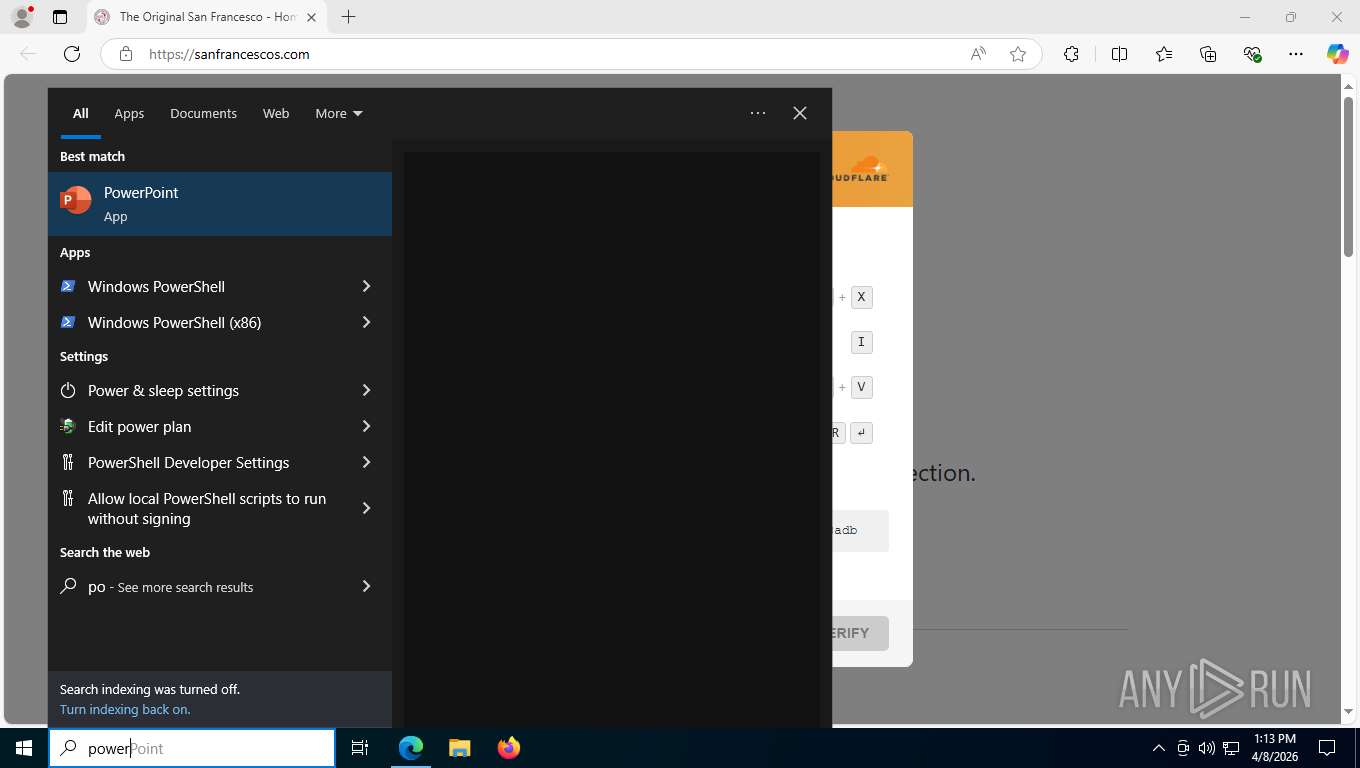Toggle Edge split screen icon
Image resolution: width=1360 pixels, height=768 pixels.
pyautogui.click(x=1119, y=54)
